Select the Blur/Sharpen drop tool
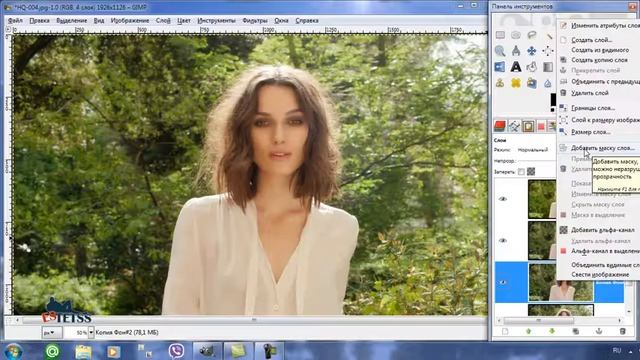The height and width of the screenshot is (360, 640). tap(548, 83)
